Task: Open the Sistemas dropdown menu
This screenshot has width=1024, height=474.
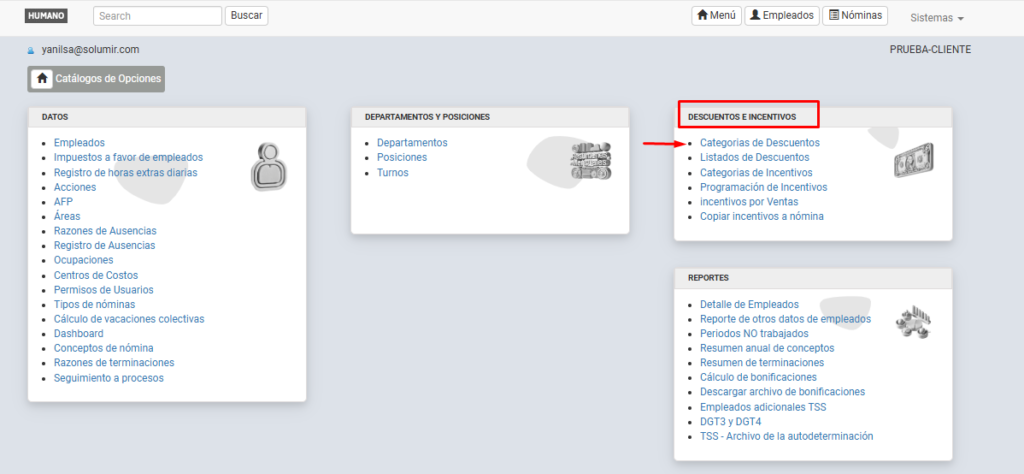Action: pos(936,18)
